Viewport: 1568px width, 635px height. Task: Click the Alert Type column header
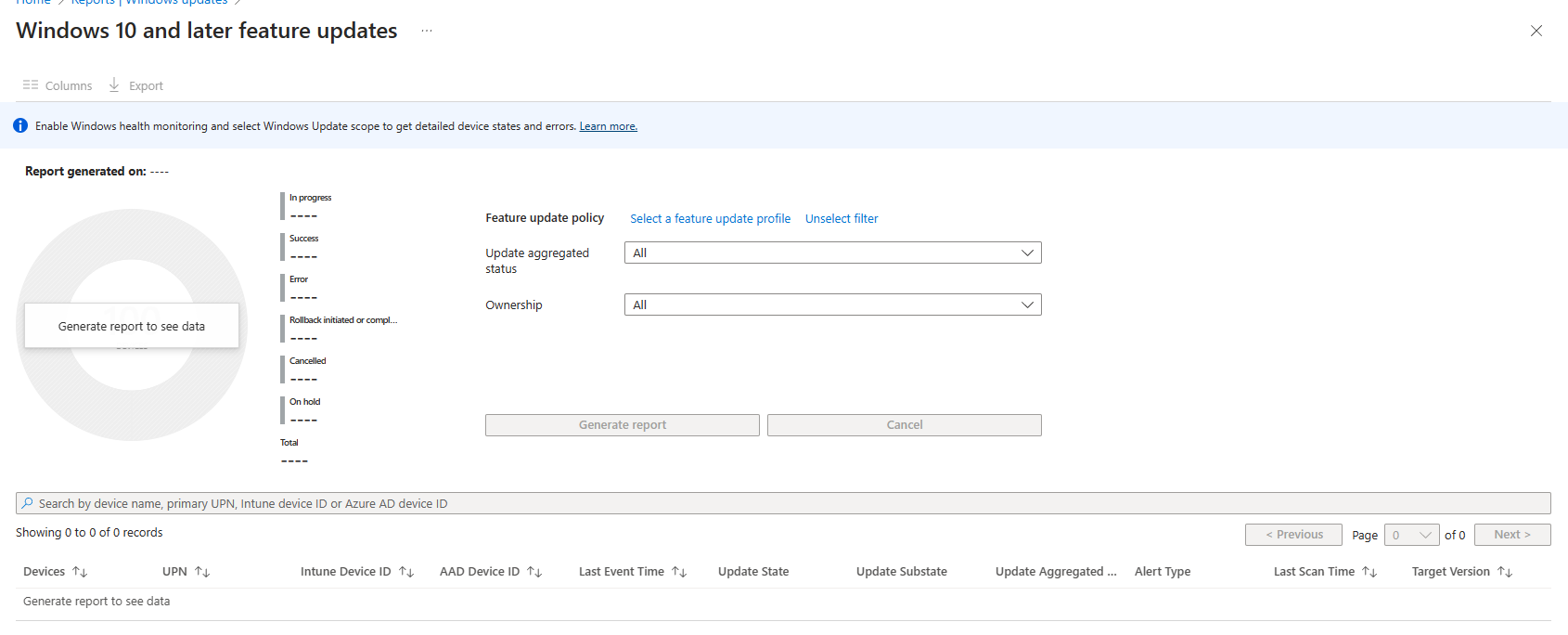[1163, 572]
